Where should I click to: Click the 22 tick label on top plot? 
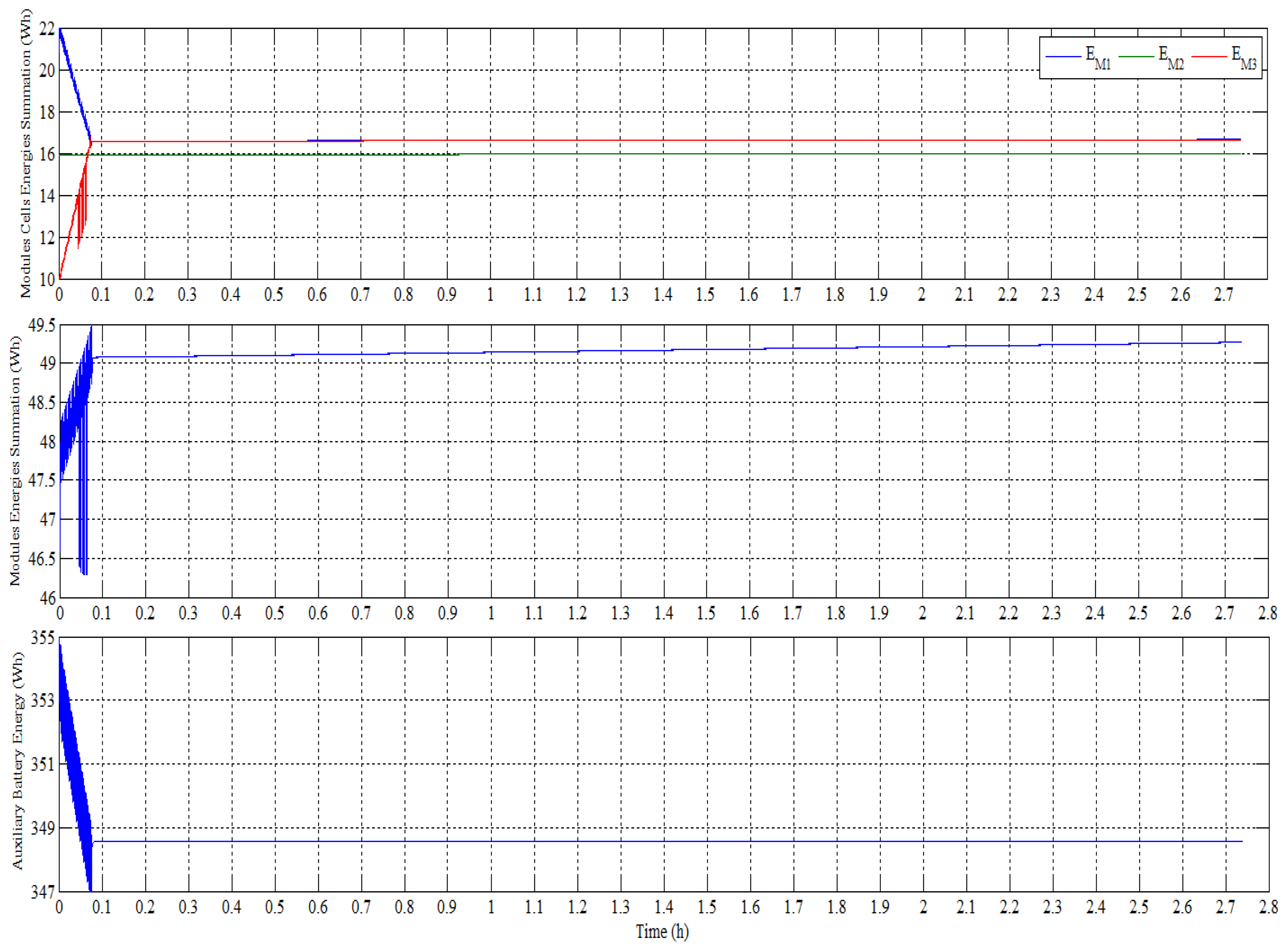tap(47, 29)
